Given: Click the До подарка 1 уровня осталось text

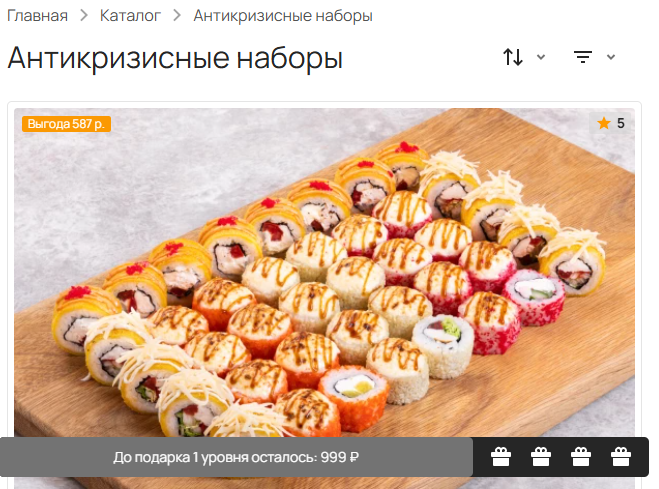Looking at the screenshot, I should [215, 457].
